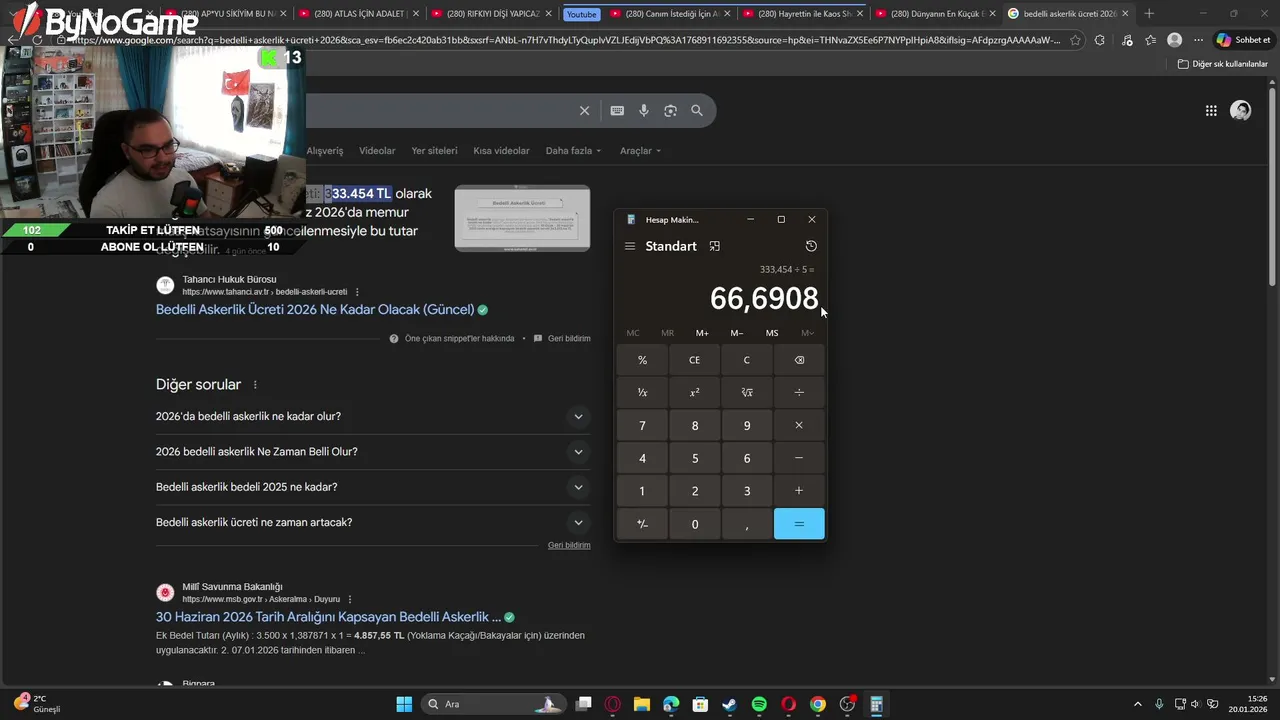Select the Alışveriş search tab

tap(325, 151)
